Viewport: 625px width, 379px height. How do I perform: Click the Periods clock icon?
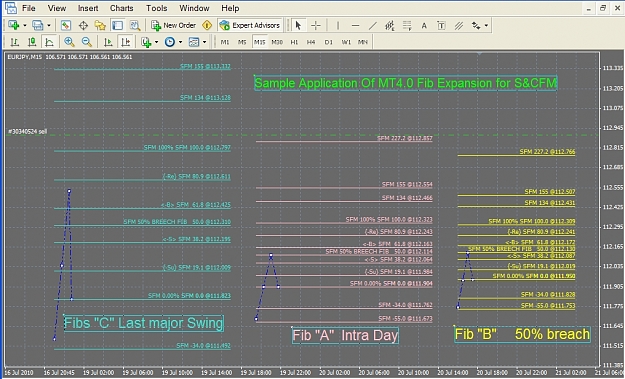click(170, 42)
